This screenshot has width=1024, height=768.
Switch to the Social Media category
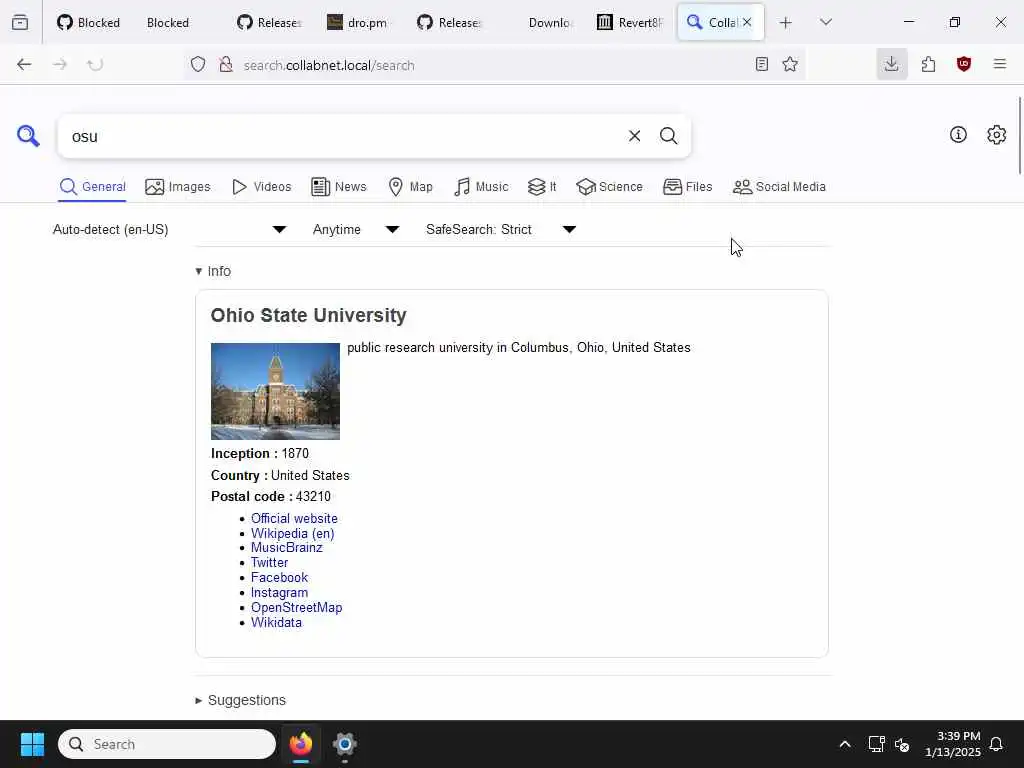click(x=779, y=187)
